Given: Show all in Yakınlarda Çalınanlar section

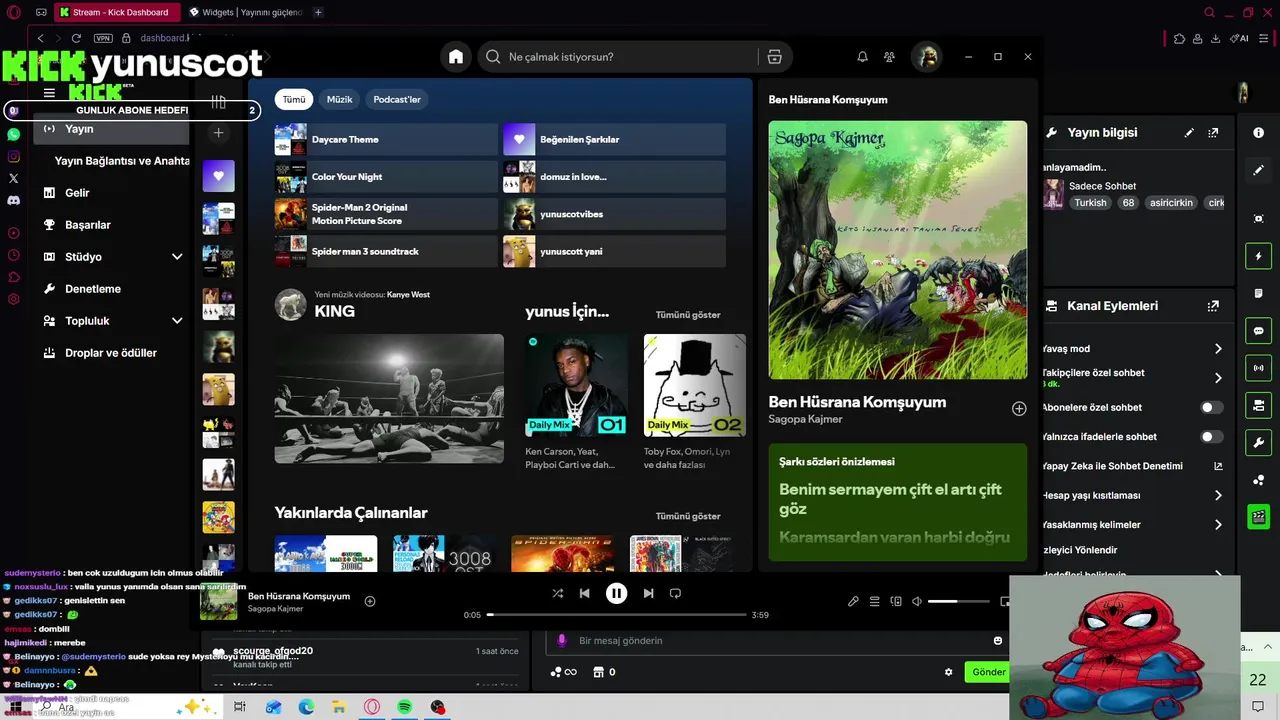Looking at the screenshot, I should tap(688, 516).
